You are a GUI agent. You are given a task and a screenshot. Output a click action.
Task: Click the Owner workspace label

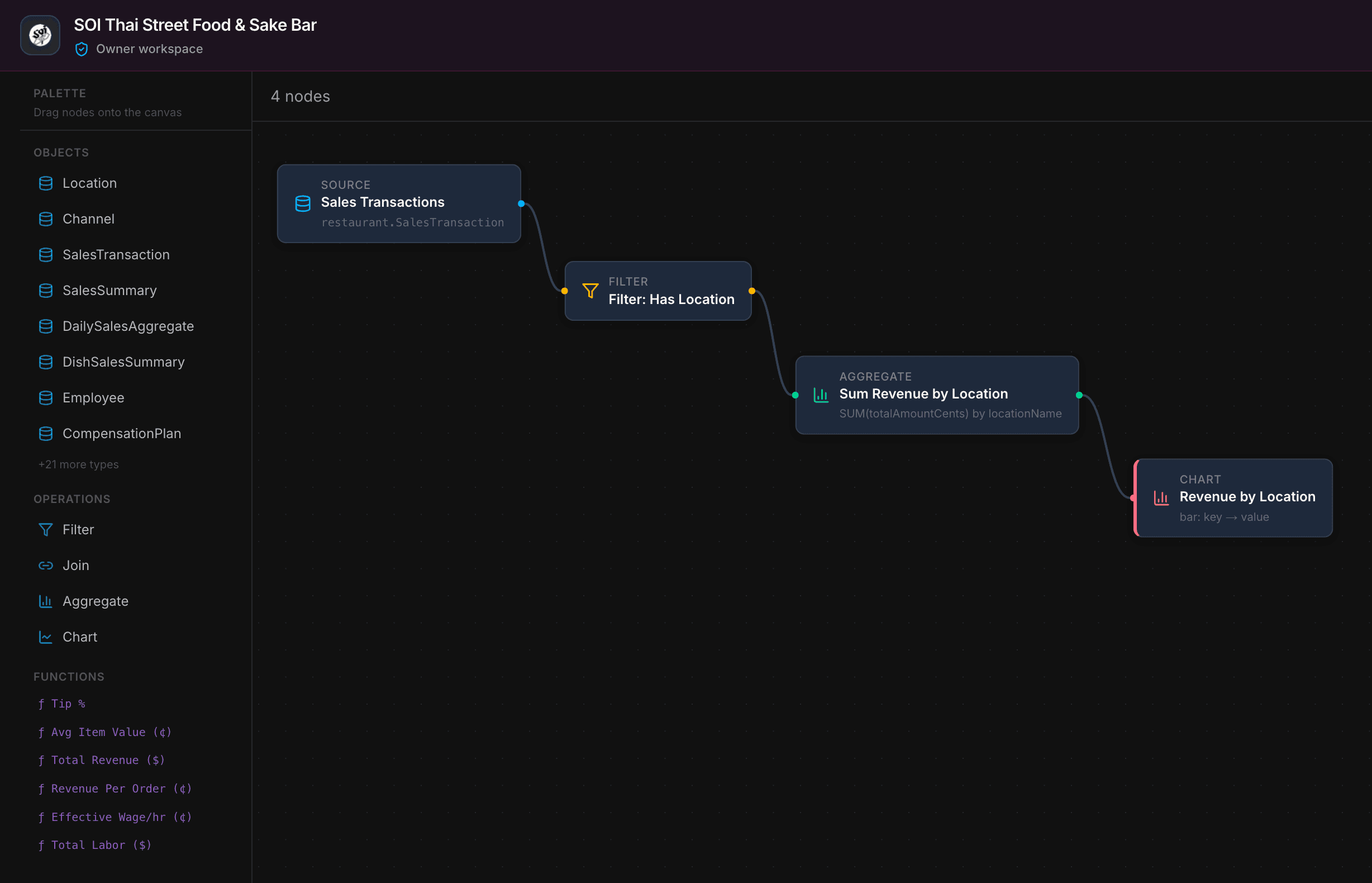coord(150,49)
